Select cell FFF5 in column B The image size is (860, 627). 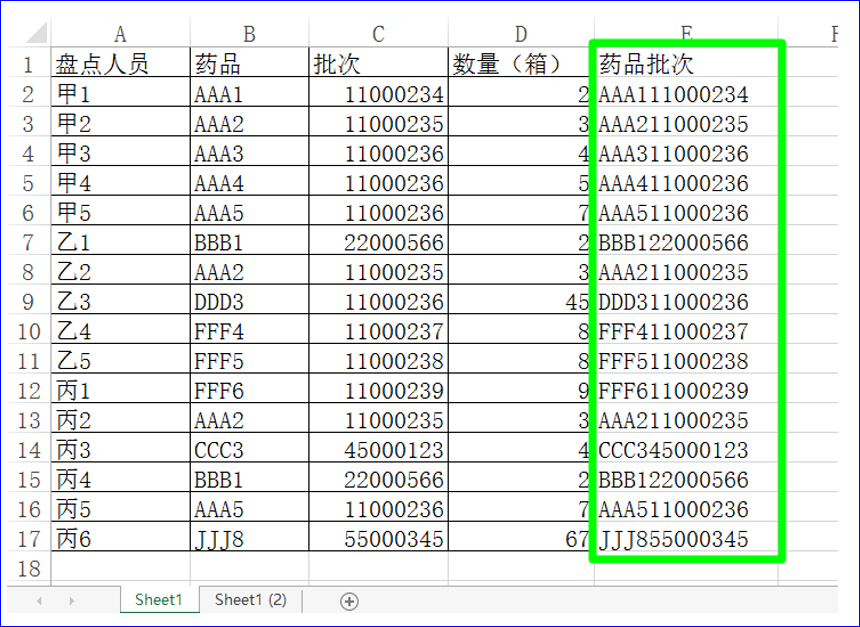coord(250,361)
